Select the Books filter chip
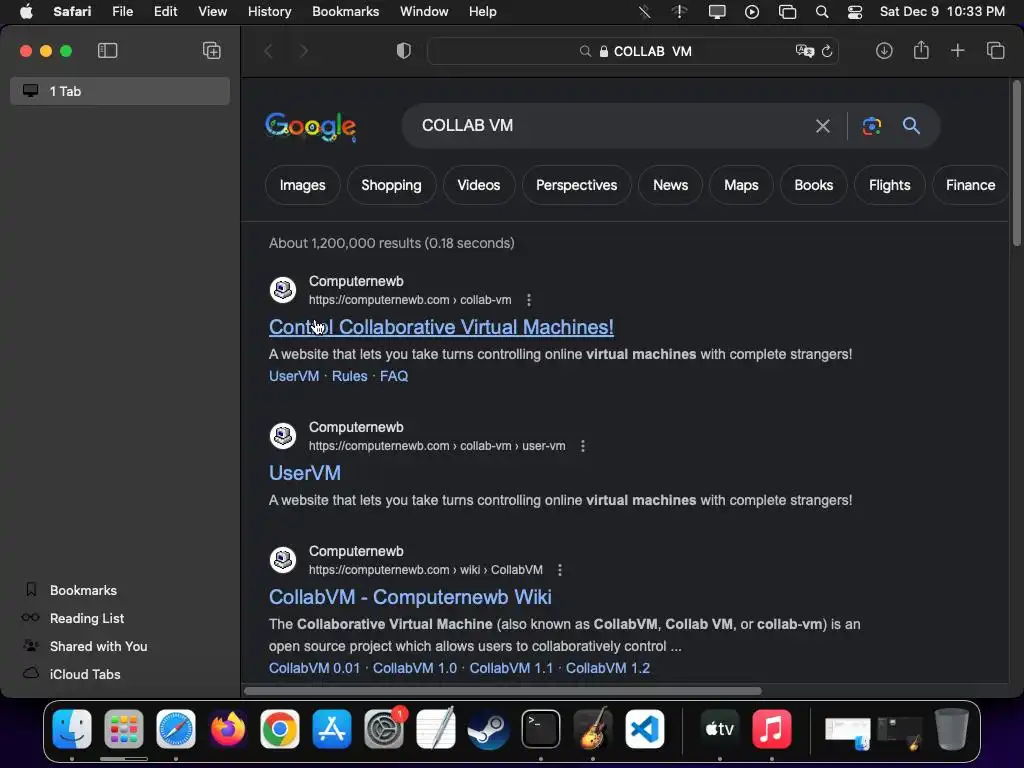 tap(814, 185)
